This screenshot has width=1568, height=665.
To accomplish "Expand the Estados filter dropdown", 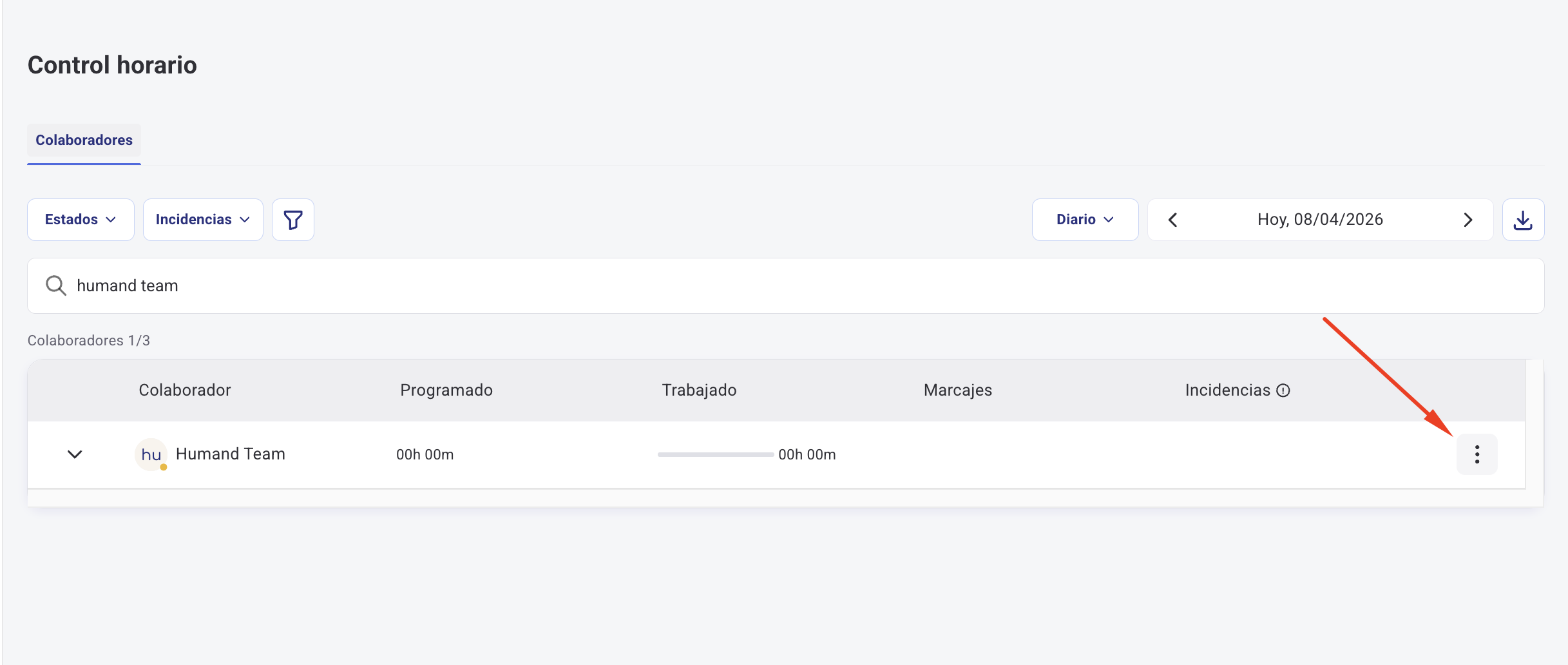I will tap(81, 220).
